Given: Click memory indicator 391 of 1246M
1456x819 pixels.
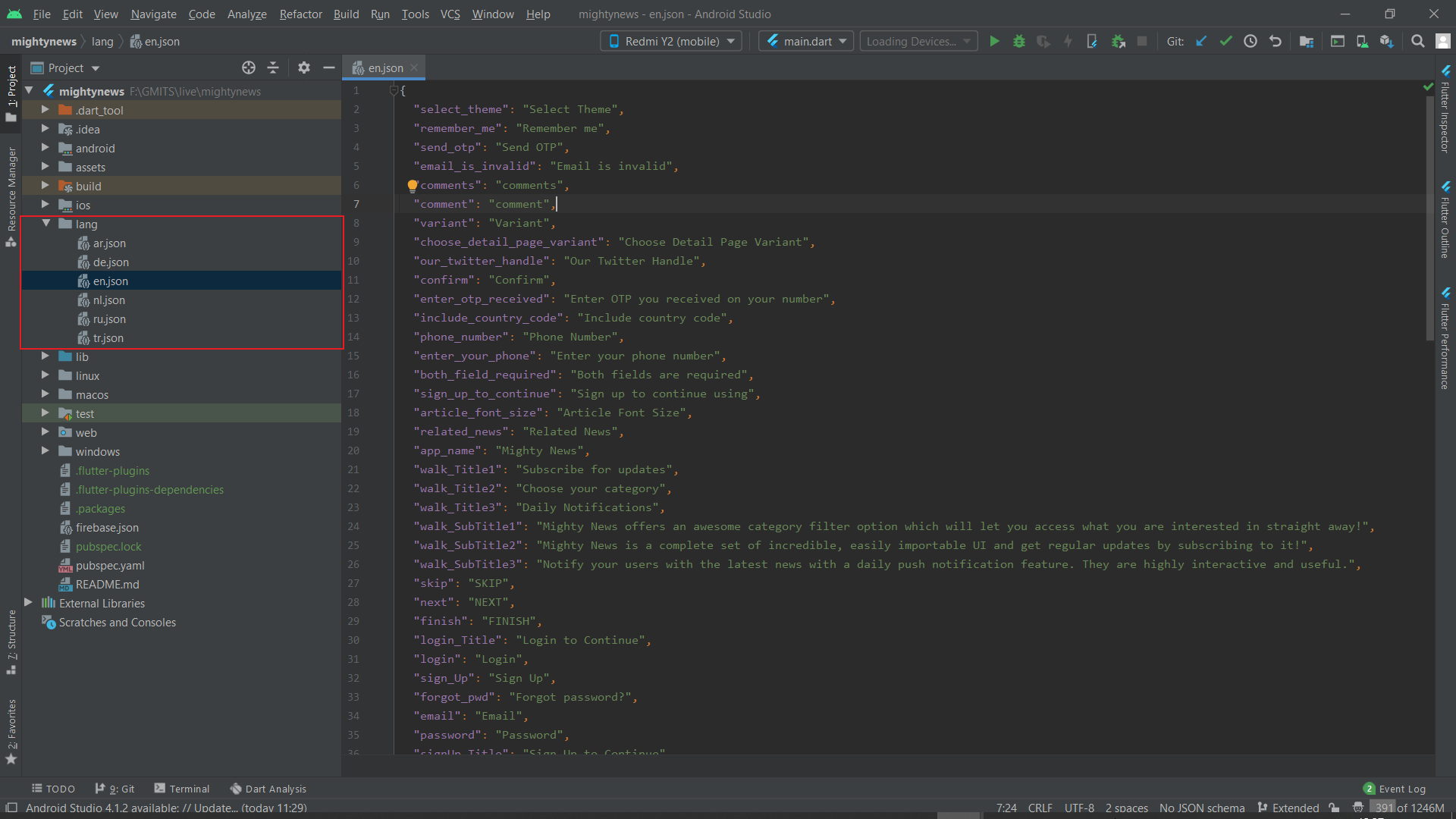Looking at the screenshot, I should click(1409, 808).
